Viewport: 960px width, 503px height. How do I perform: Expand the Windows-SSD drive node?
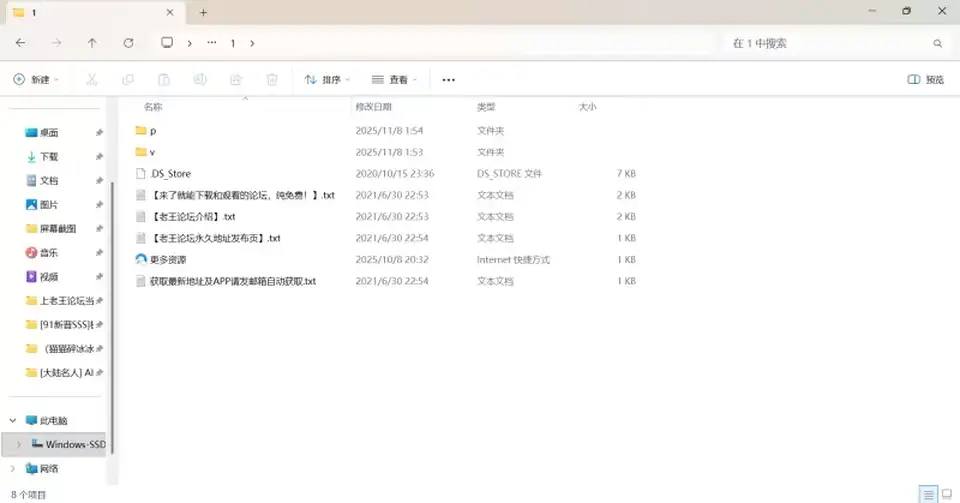click(x=18, y=444)
